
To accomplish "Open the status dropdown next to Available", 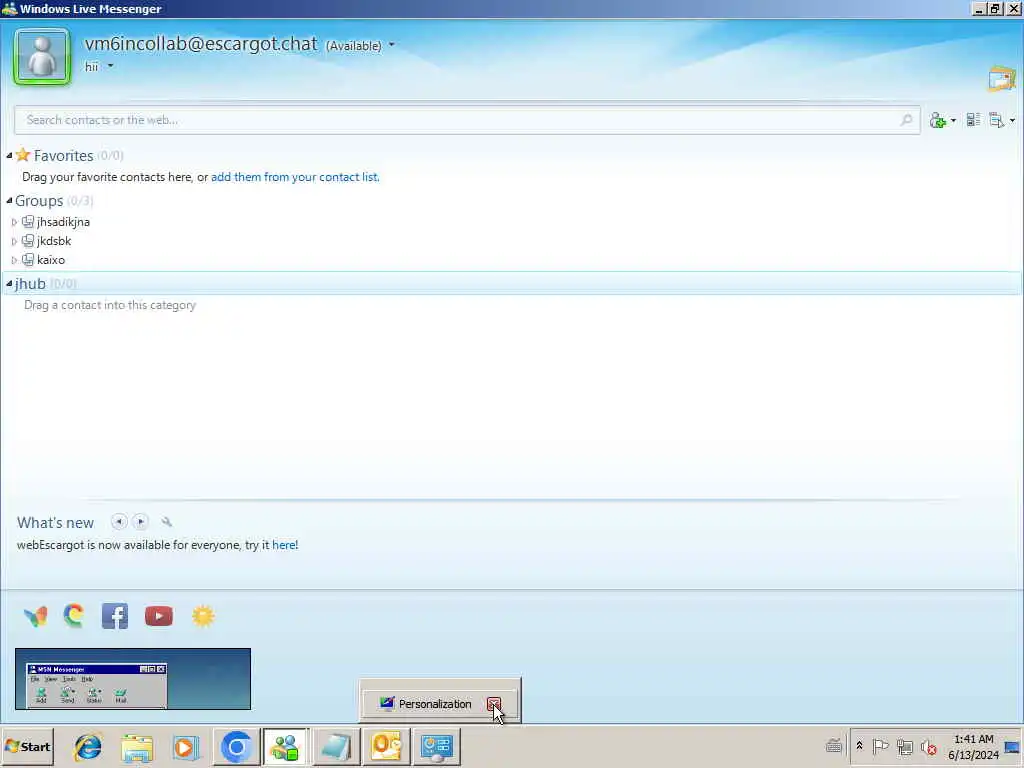I will point(392,45).
